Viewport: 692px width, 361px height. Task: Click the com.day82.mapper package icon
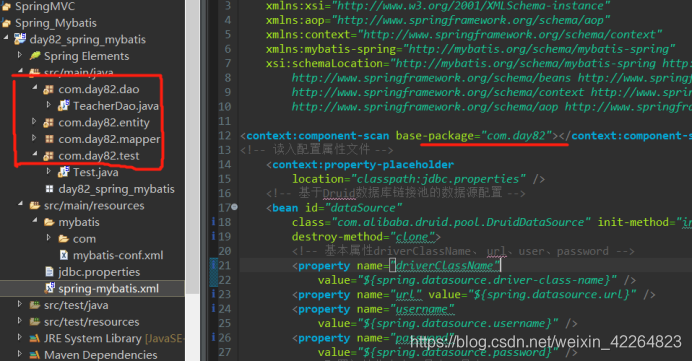point(49,139)
